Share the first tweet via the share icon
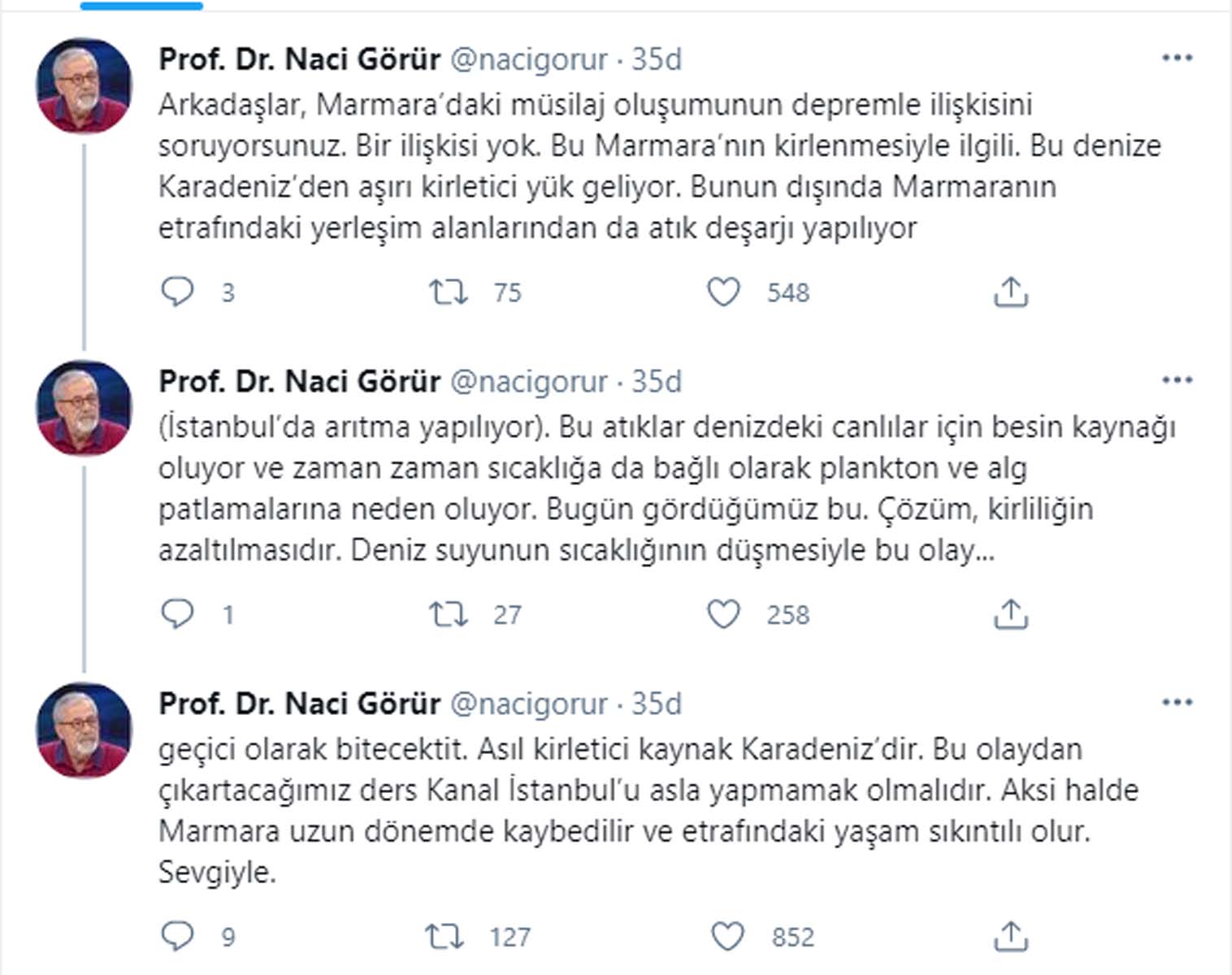The height and width of the screenshot is (975, 1232). coord(1013,292)
